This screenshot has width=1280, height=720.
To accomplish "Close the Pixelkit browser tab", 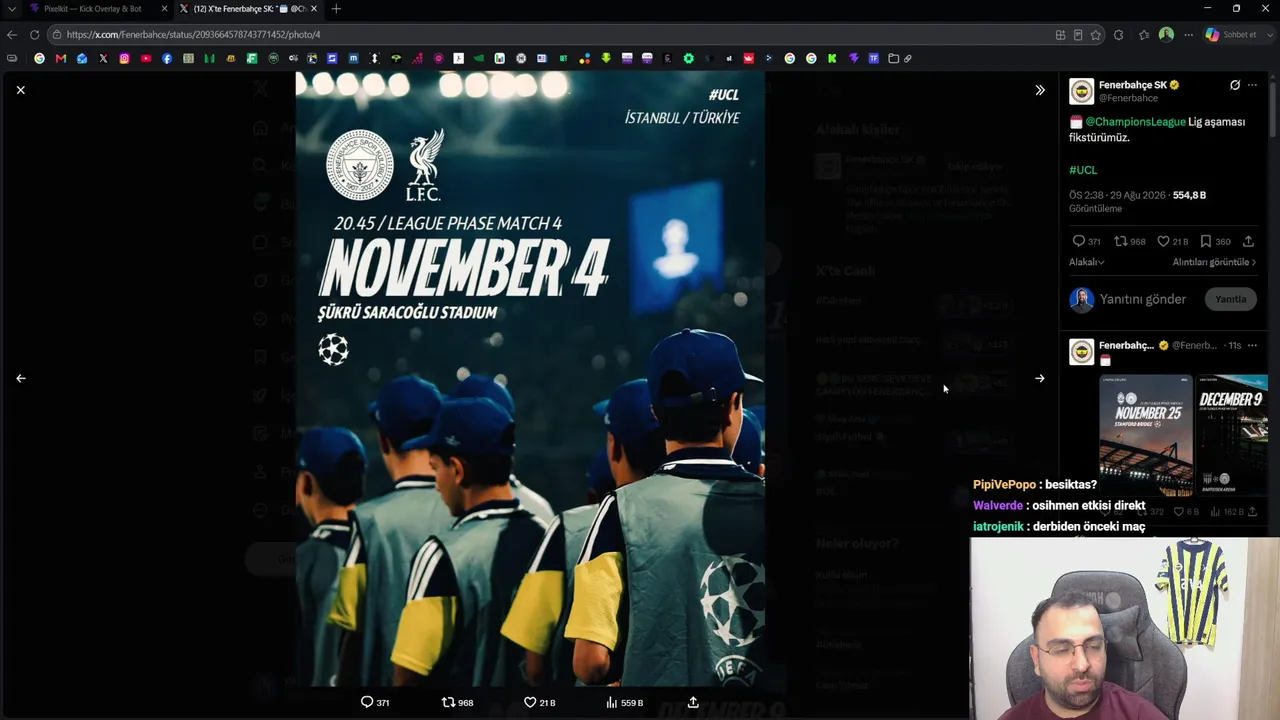I will (x=164, y=9).
